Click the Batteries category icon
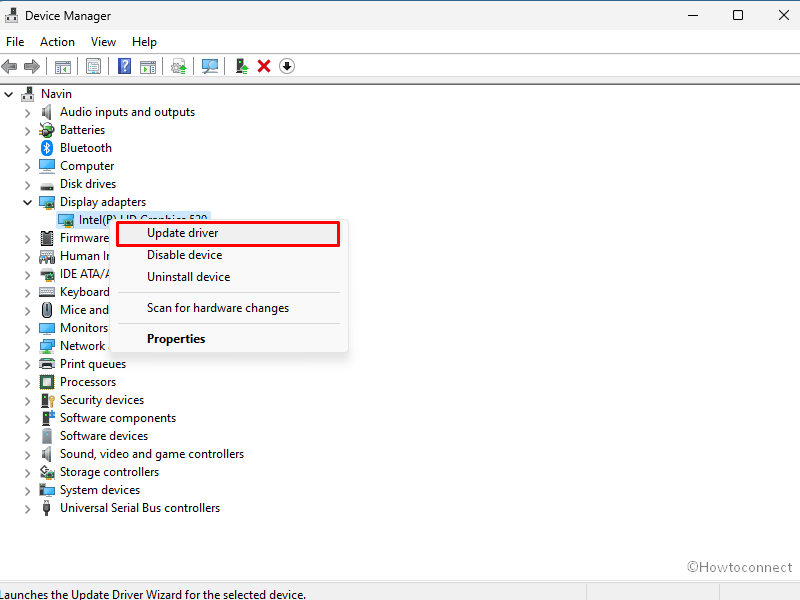Screen dimensions: 800x600 pos(47,130)
